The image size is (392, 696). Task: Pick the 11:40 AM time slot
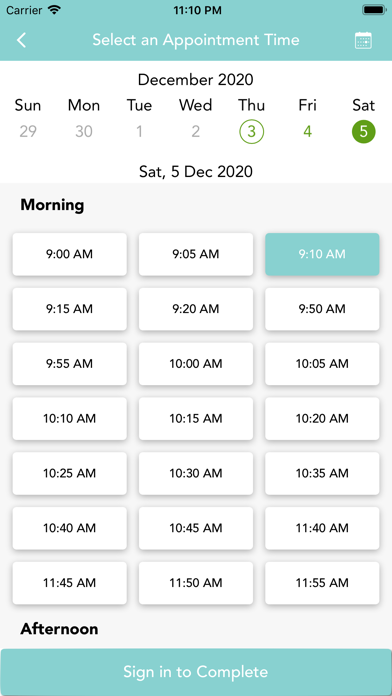322,528
